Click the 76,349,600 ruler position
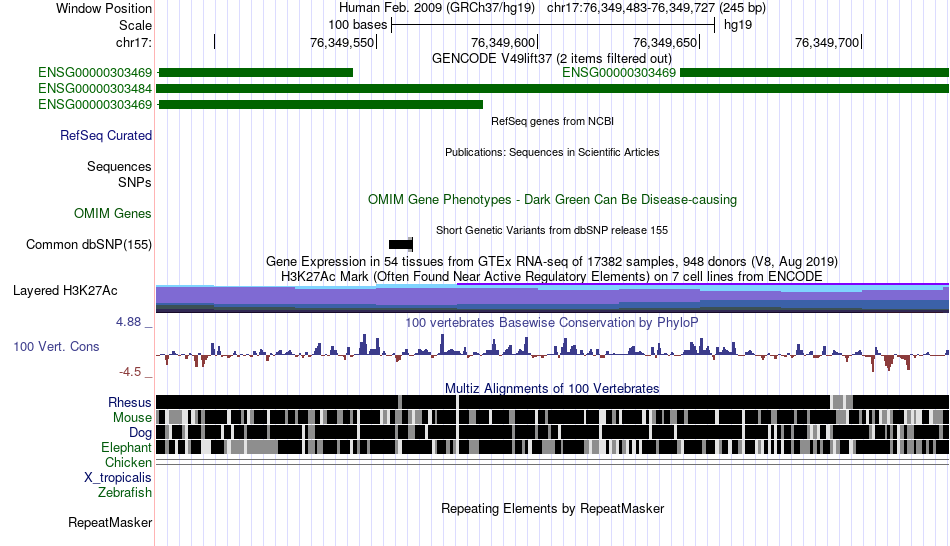 (503, 42)
